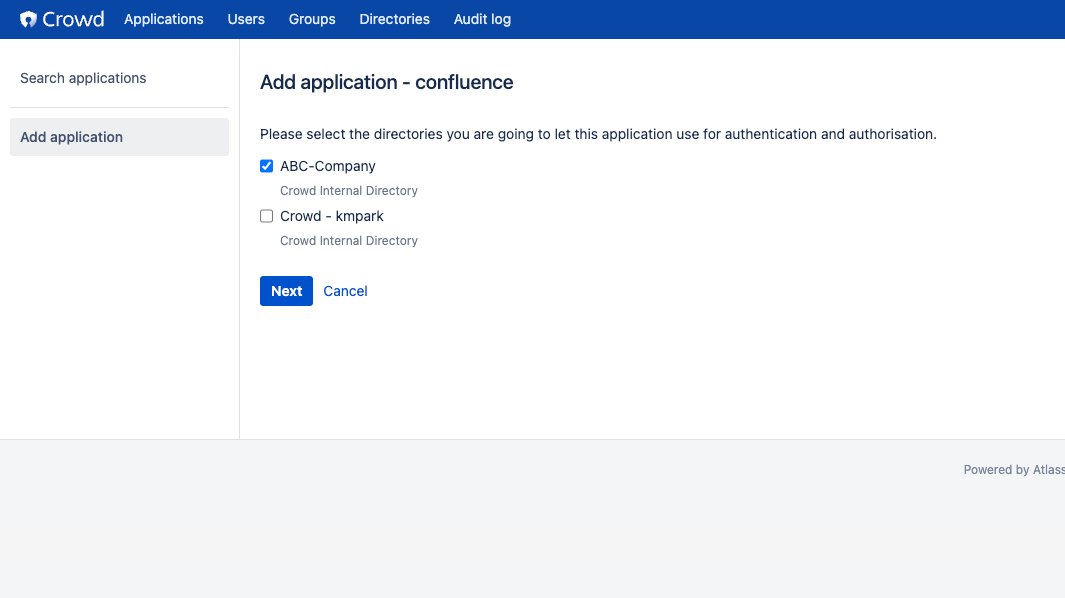This screenshot has width=1065, height=598.
Task: Cancel adding the application
Action: pyautogui.click(x=345, y=291)
